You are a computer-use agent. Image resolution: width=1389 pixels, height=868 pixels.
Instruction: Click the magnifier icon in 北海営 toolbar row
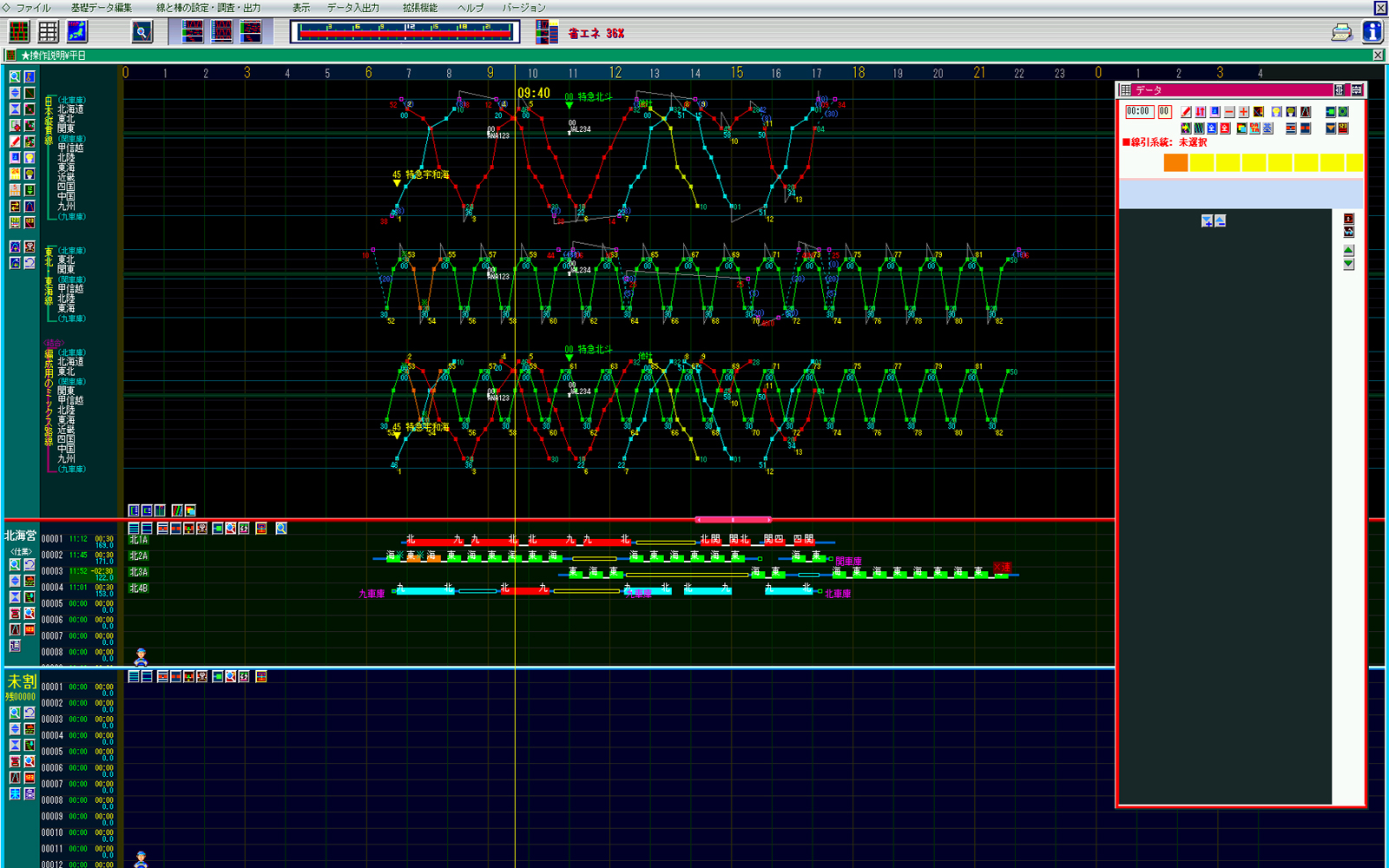click(281, 528)
